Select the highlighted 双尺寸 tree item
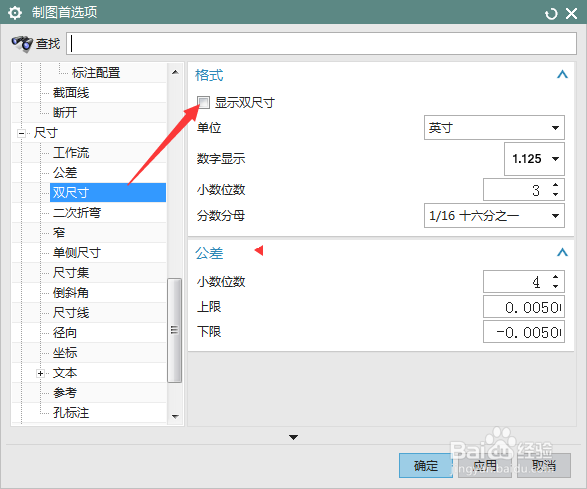The height and width of the screenshot is (489, 587). point(108,192)
